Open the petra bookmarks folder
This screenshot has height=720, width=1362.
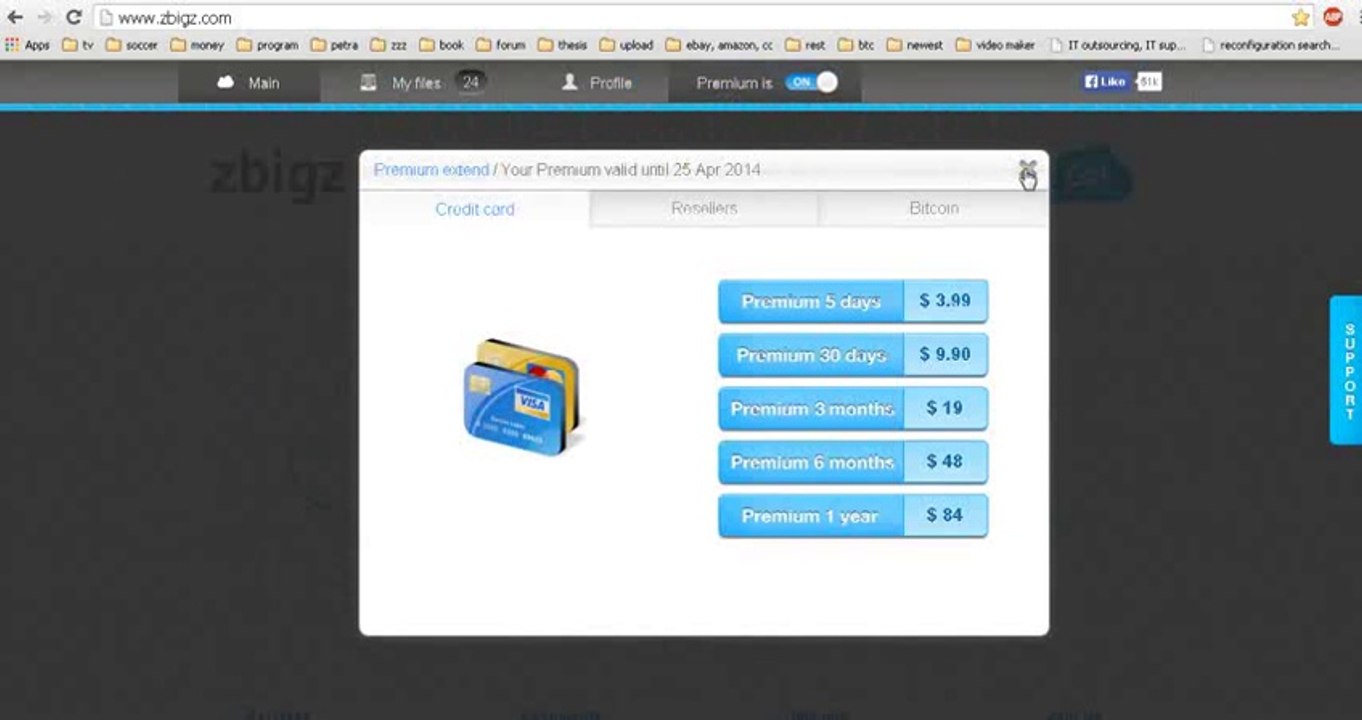click(x=334, y=45)
